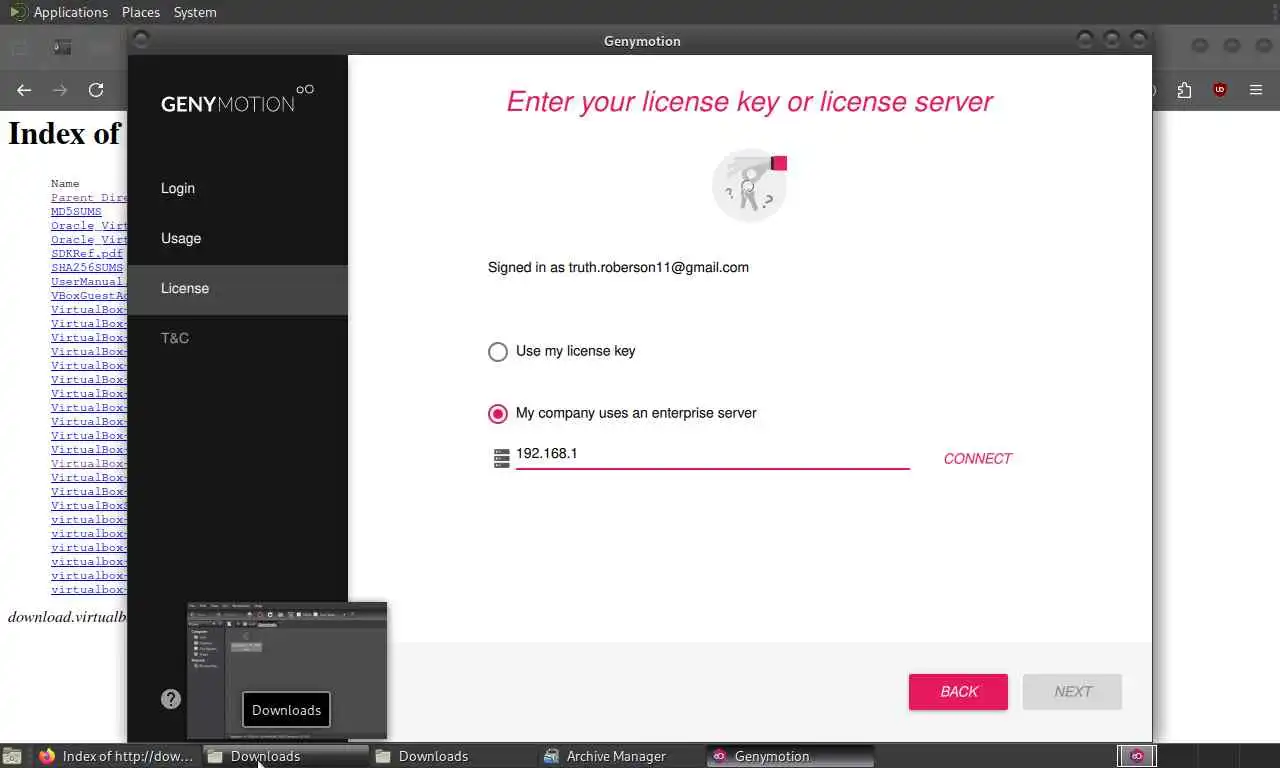Image resolution: width=1280 pixels, height=768 pixels.
Task: Click the browser forward arrow icon
Action: (60, 90)
